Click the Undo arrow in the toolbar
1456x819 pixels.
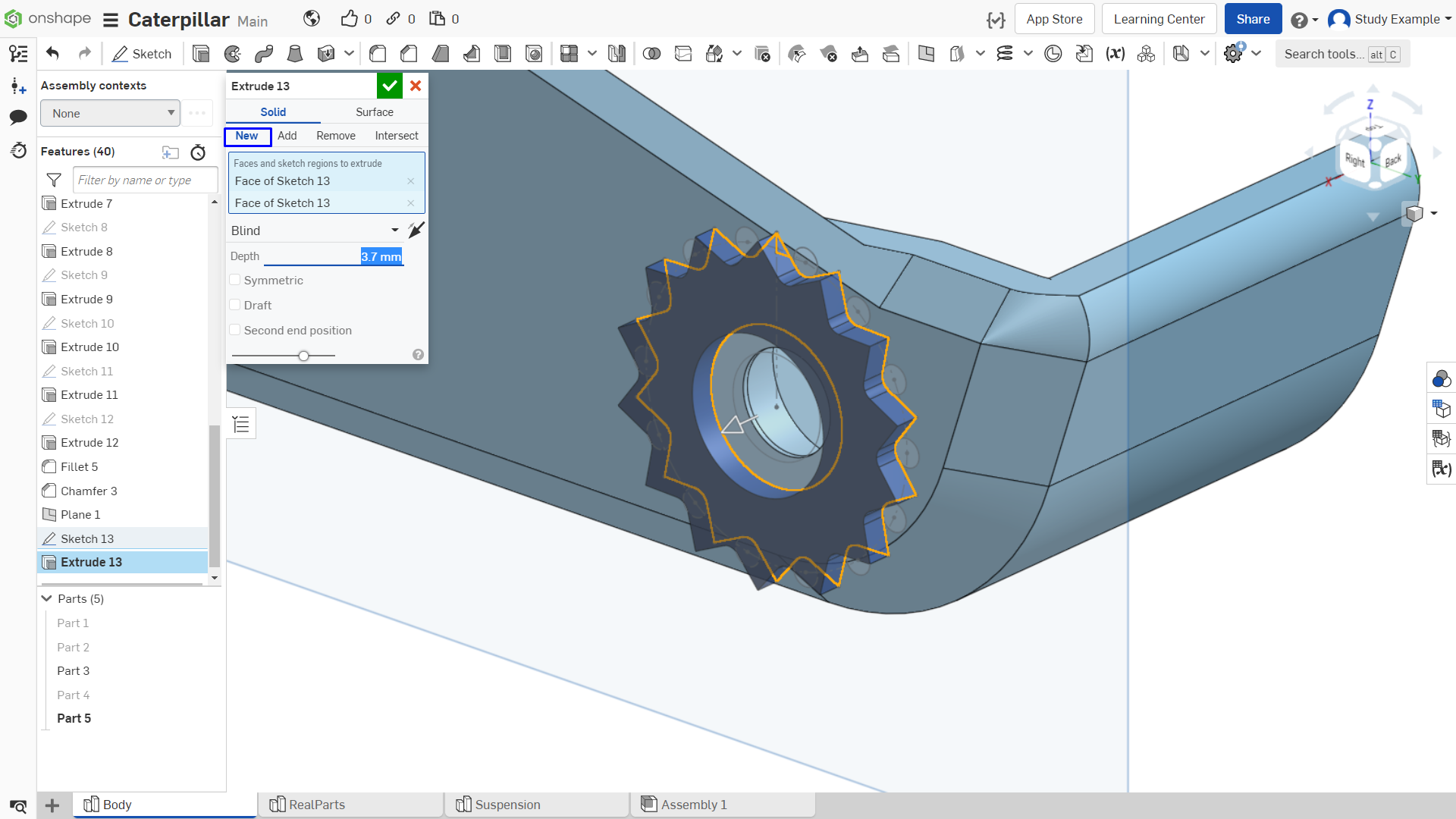pos(52,54)
